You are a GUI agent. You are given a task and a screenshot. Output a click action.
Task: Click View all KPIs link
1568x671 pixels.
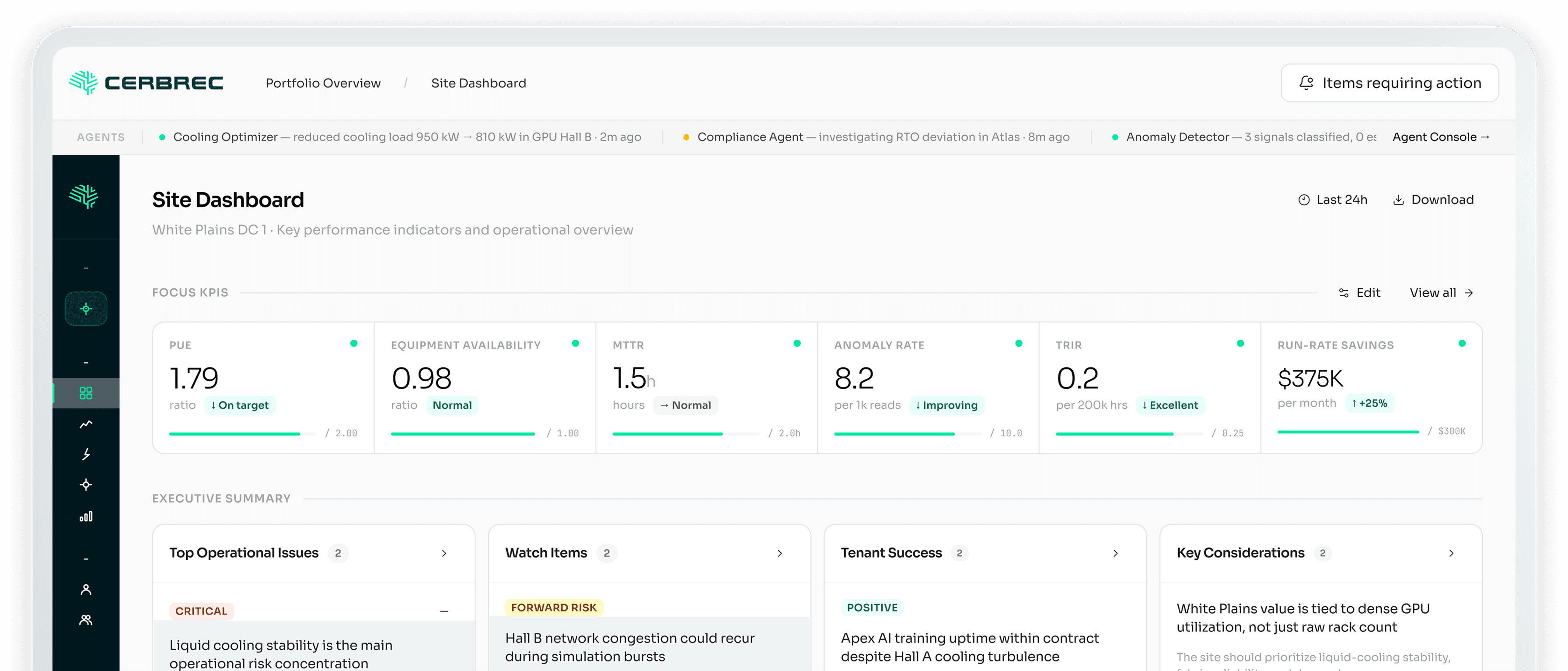click(x=1441, y=293)
